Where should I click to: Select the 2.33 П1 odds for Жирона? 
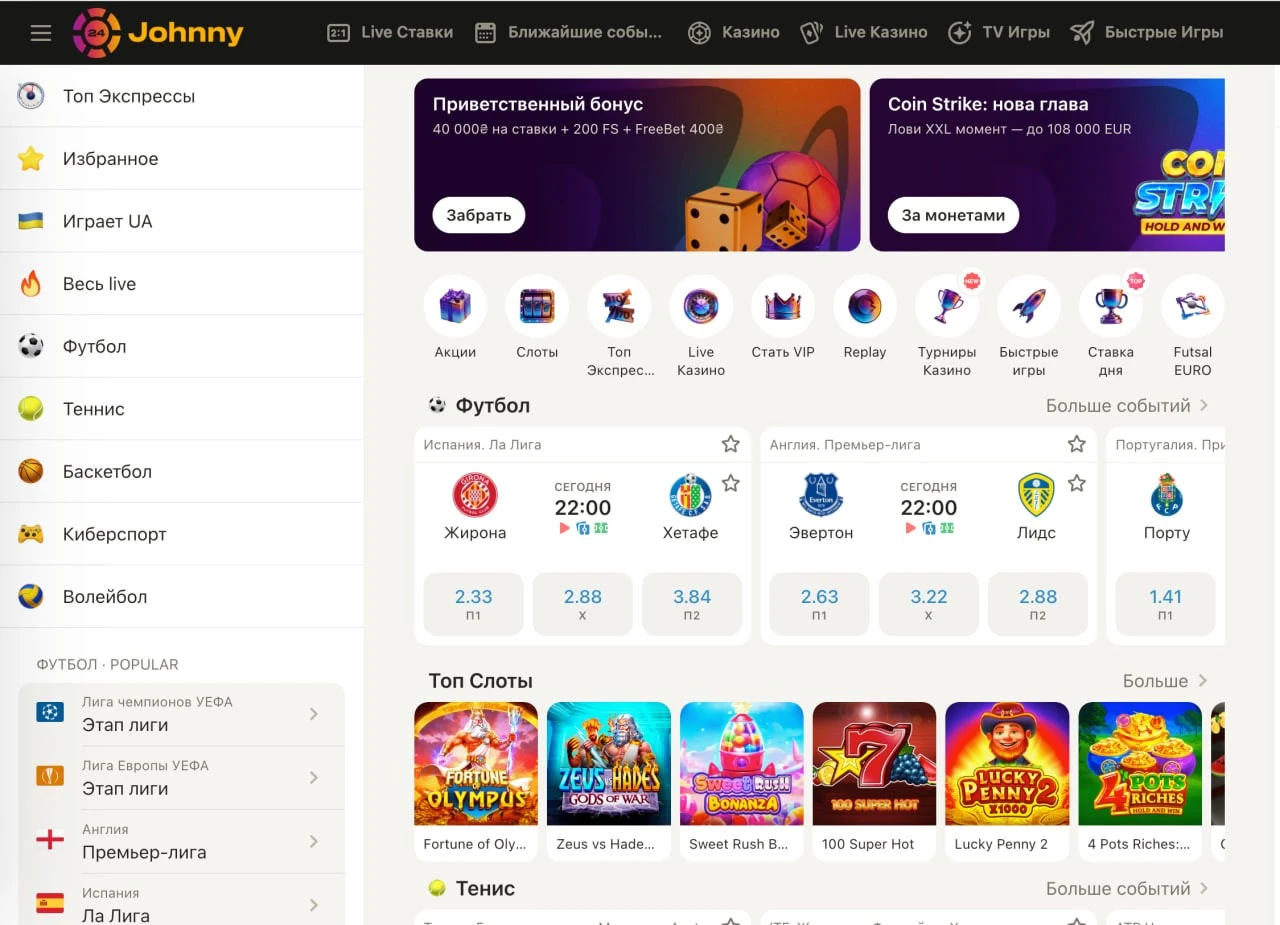tap(473, 604)
